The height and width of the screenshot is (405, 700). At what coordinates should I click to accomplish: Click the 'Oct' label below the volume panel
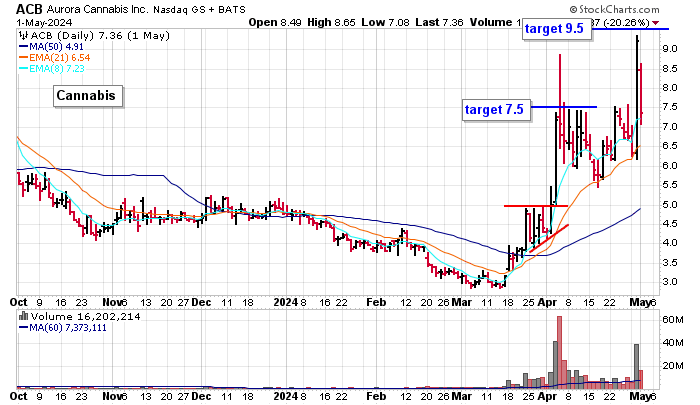(18, 396)
